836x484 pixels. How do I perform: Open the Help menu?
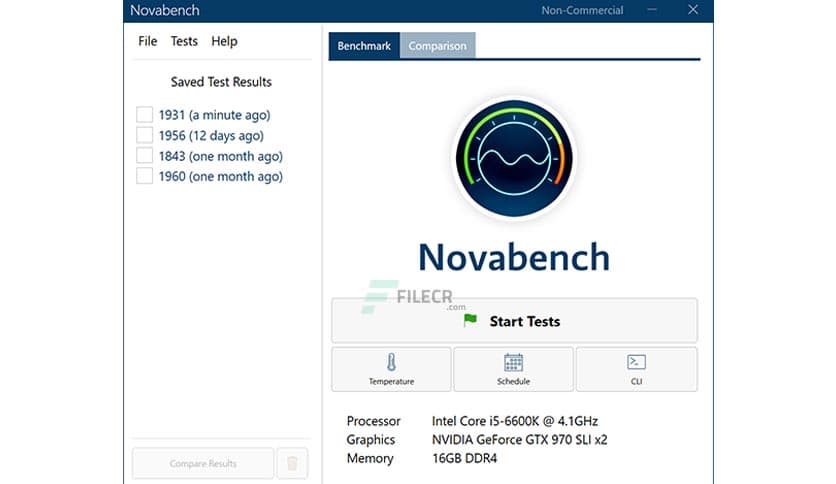click(224, 41)
